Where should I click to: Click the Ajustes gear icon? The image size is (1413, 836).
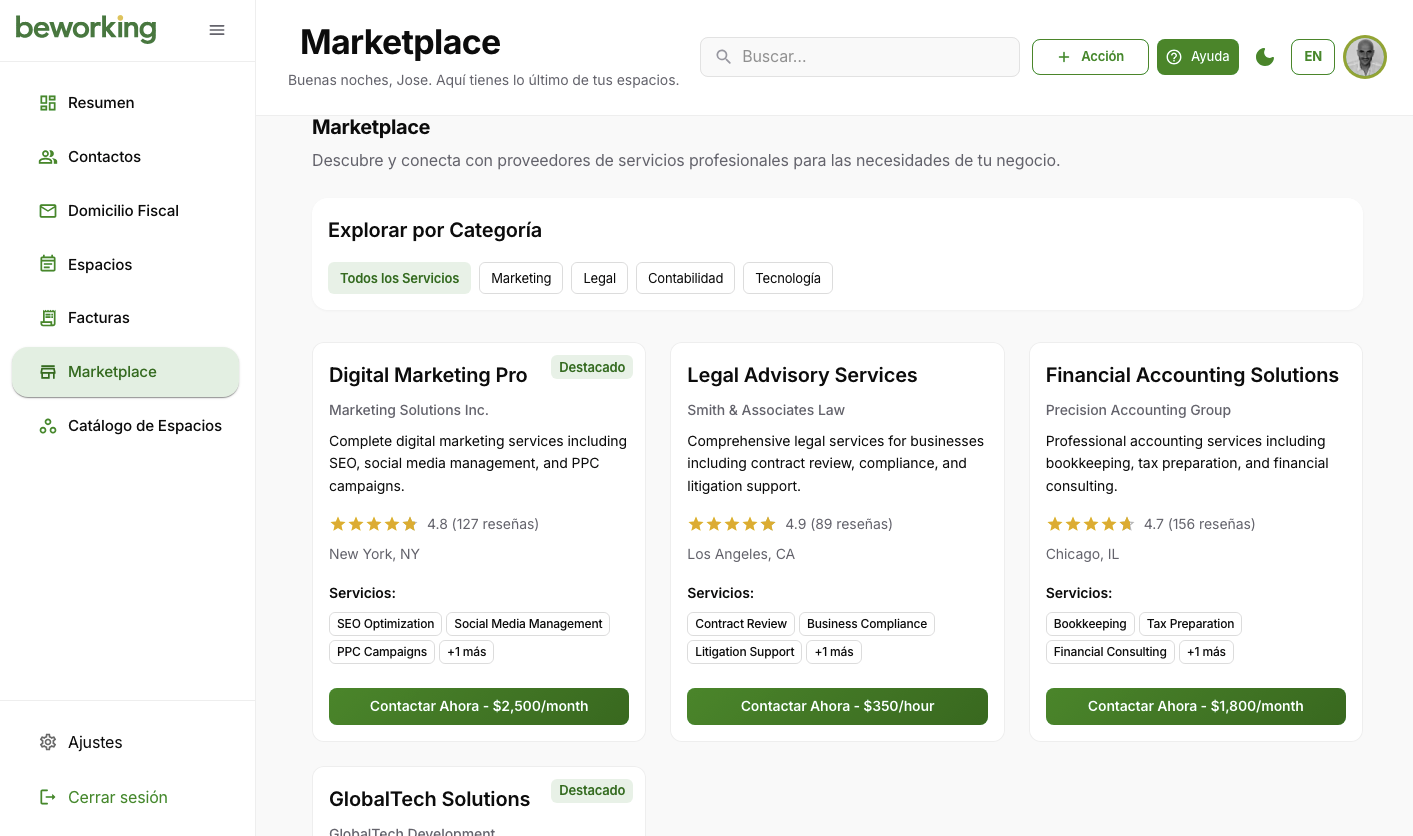pos(47,742)
